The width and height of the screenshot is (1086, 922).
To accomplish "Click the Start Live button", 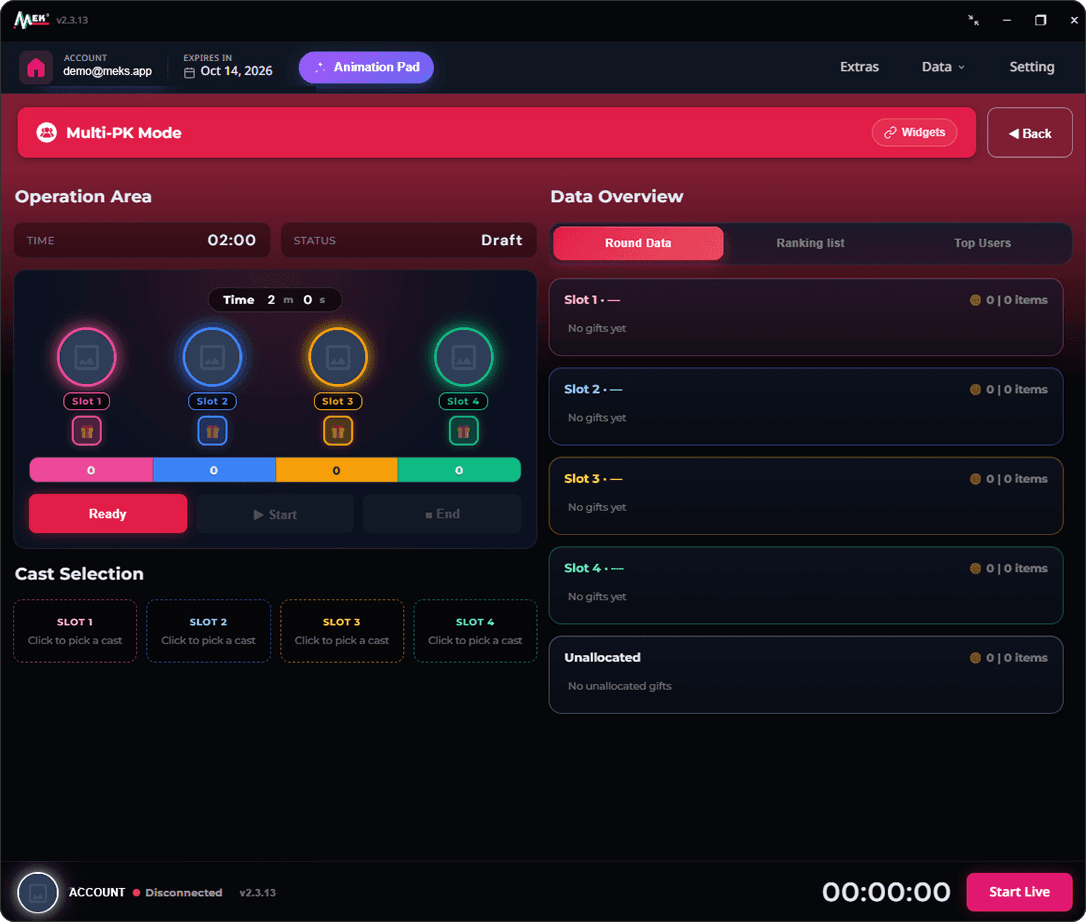I will [1019, 892].
